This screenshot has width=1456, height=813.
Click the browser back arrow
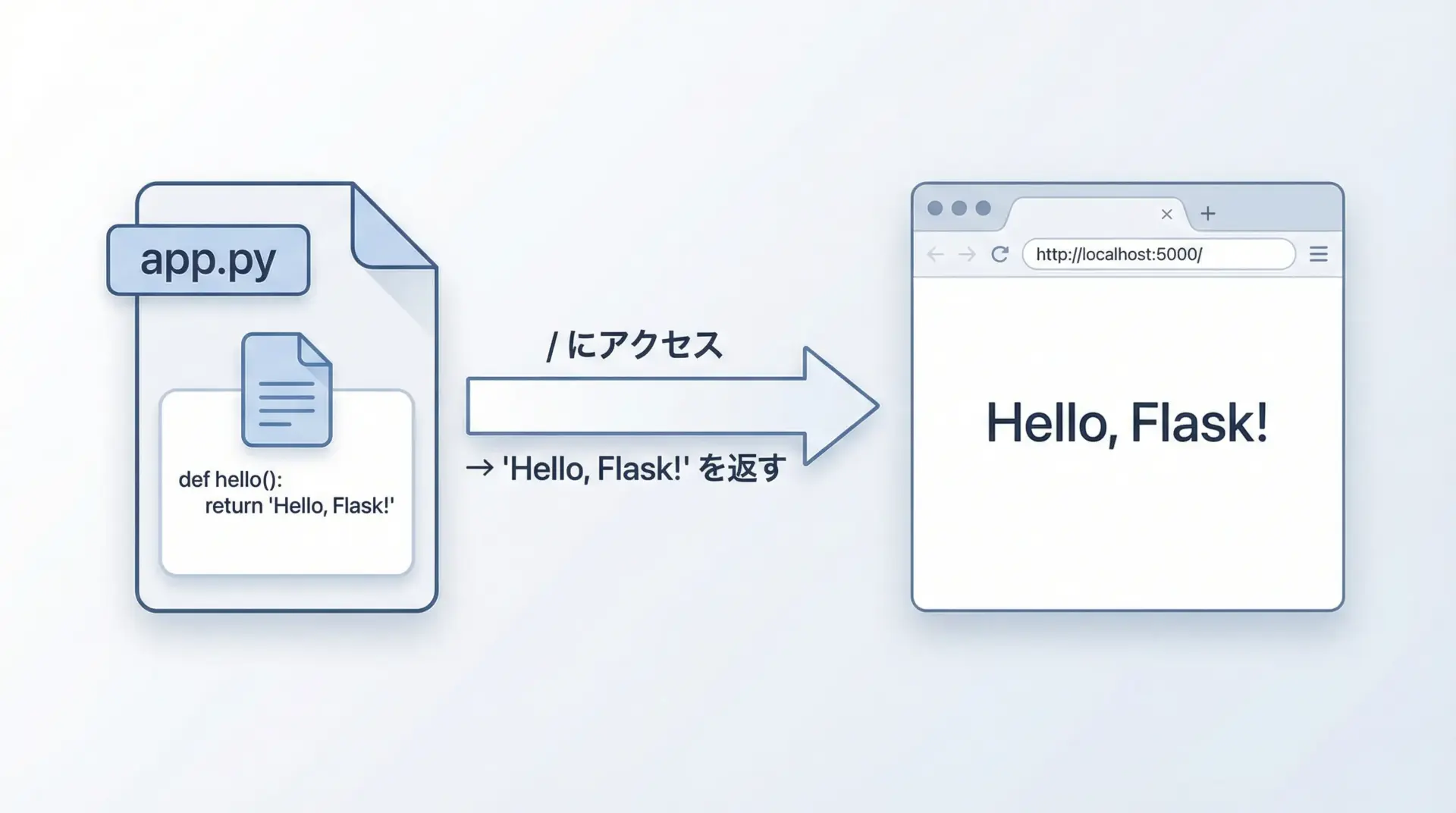point(935,254)
